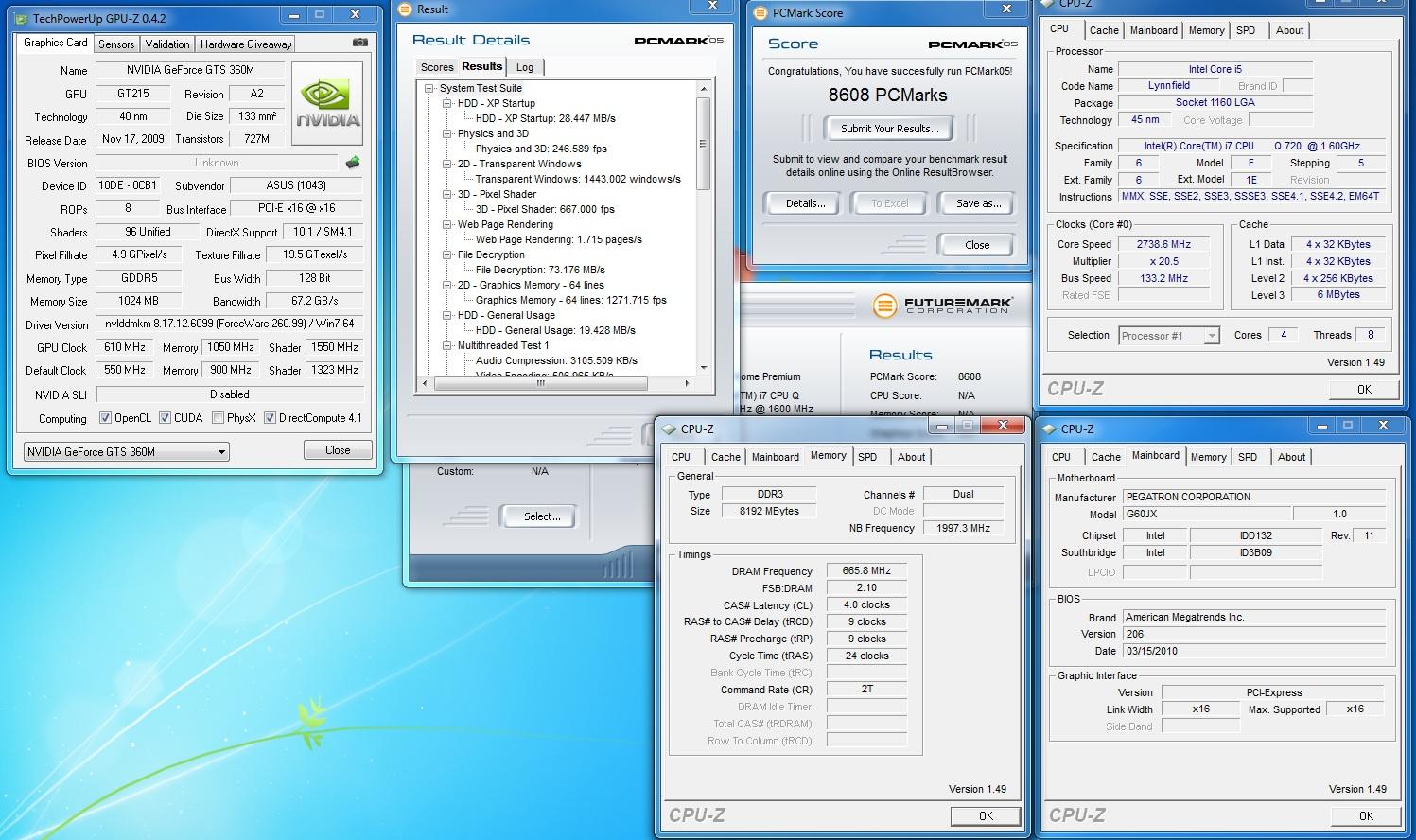1416x840 pixels.
Task: Click the GPU-Z title bar app icon
Action: coord(21,18)
